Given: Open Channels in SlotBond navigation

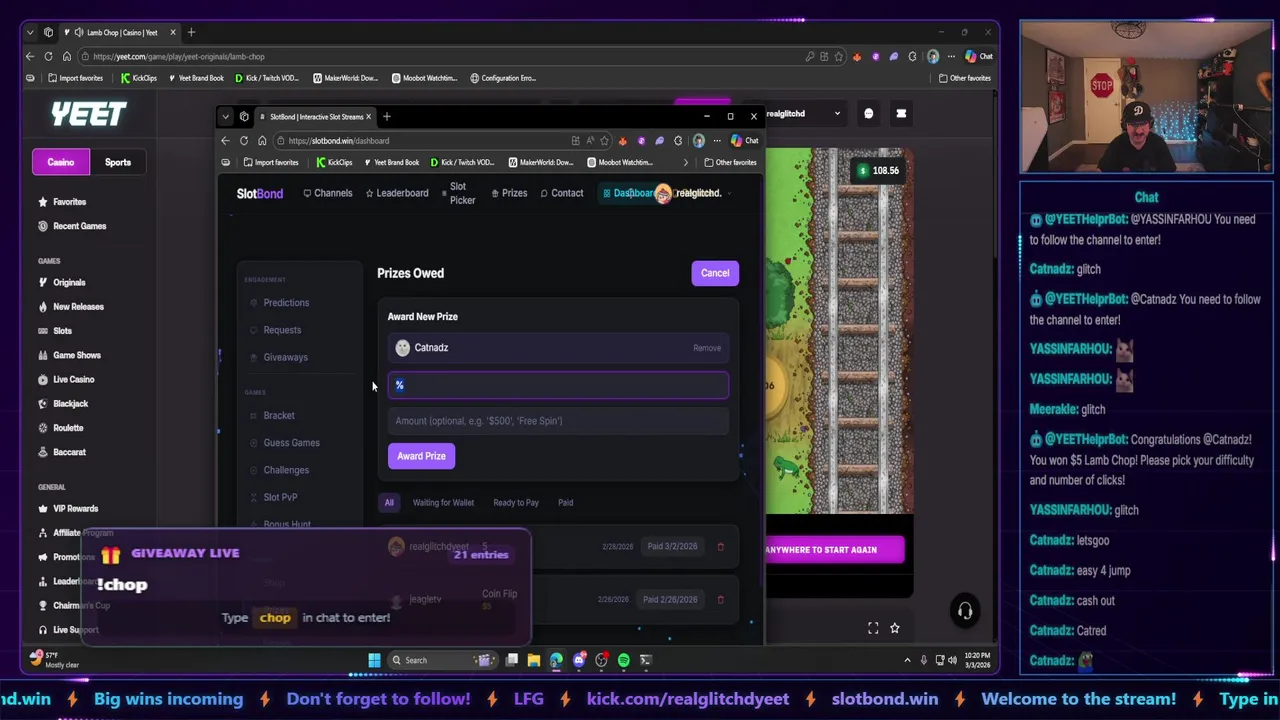Looking at the screenshot, I should click(x=328, y=193).
